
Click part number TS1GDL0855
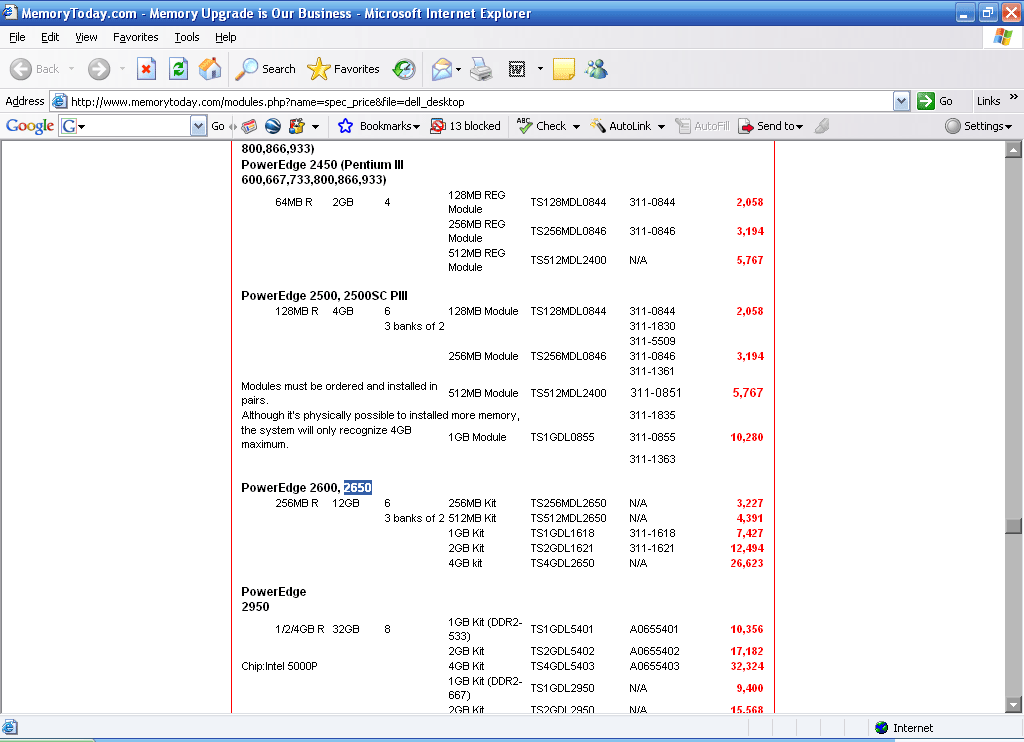pos(562,437)
